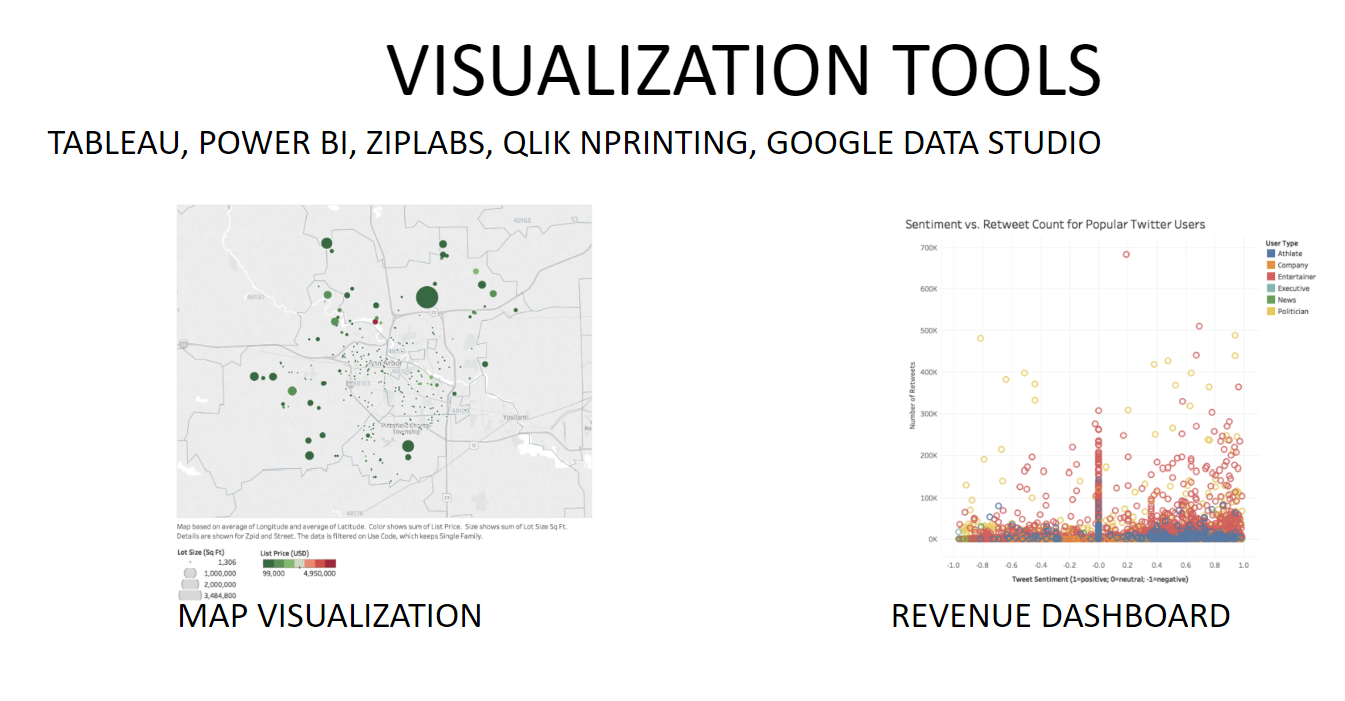Click the "2,000,000" lot size value
Screen dimensions: 1345x701
point(220,584)
